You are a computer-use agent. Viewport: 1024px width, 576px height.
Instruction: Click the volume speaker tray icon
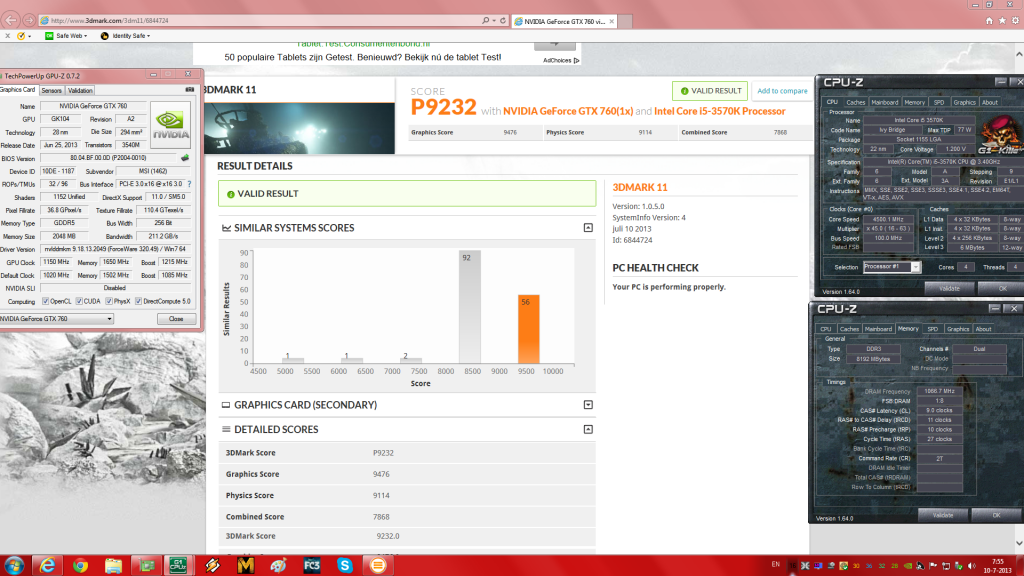[x=971, y=566]
